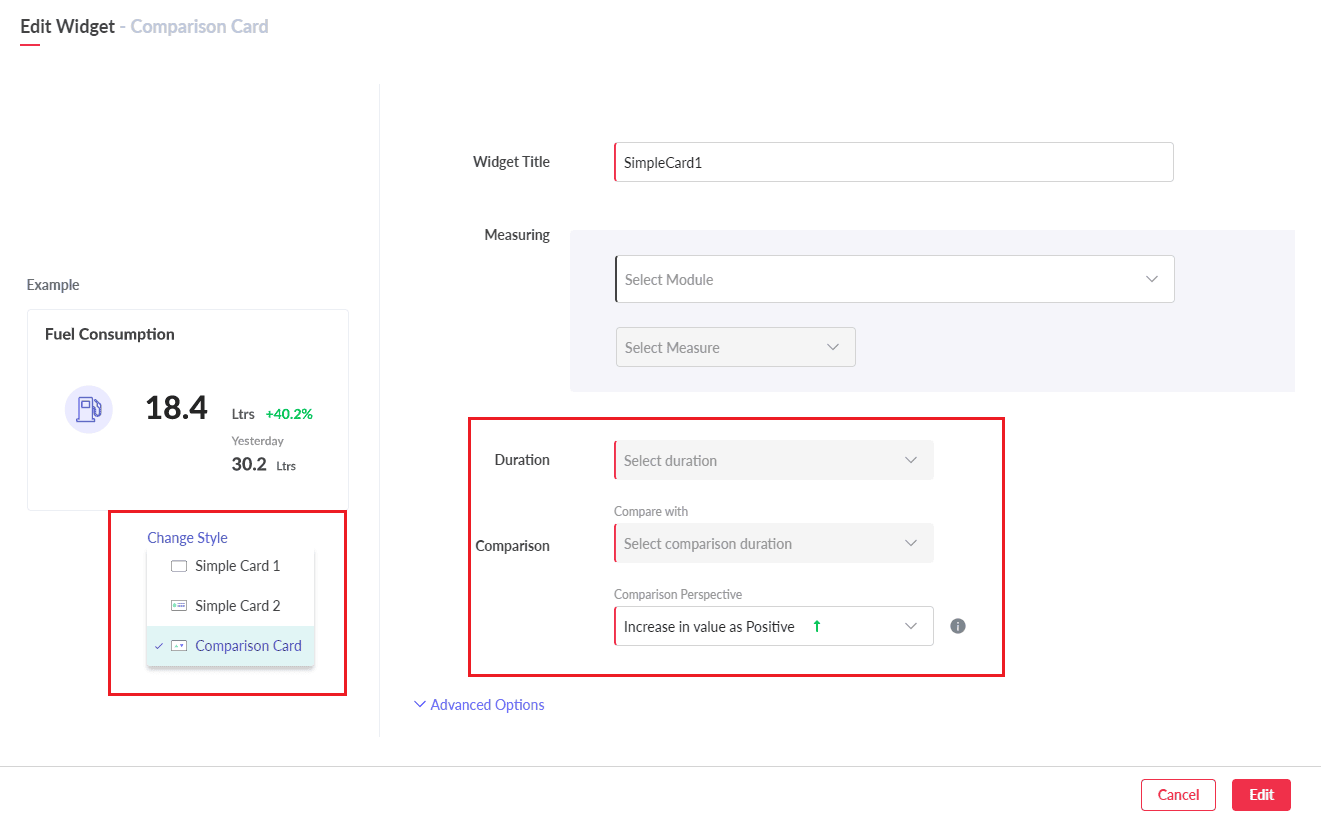This screenshot has width=1342, height=821.
Task: Click the checkmark next to Comparison Card
Action: tap(159, 646)
